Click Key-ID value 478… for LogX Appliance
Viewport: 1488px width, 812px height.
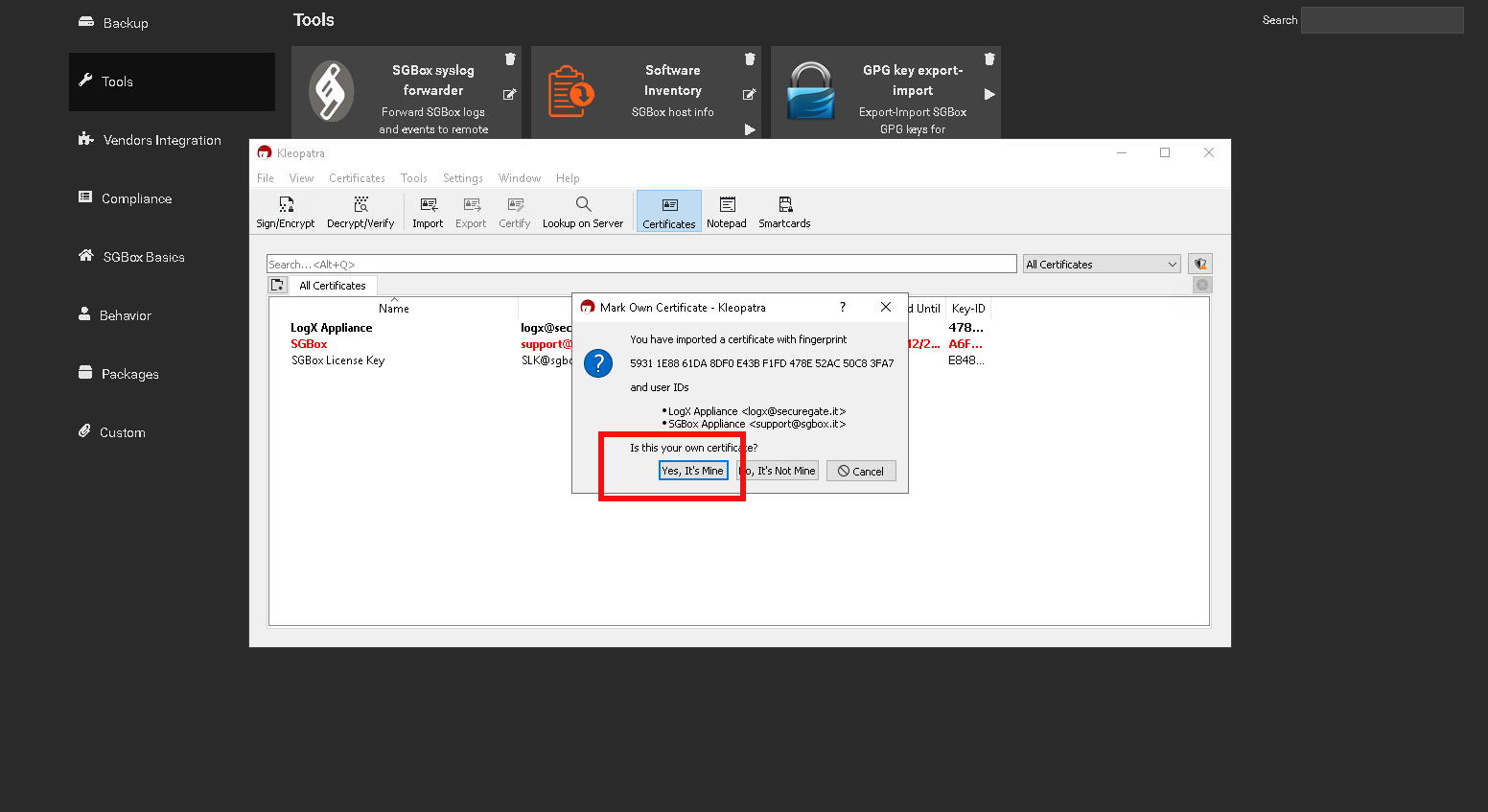[965, 328]
